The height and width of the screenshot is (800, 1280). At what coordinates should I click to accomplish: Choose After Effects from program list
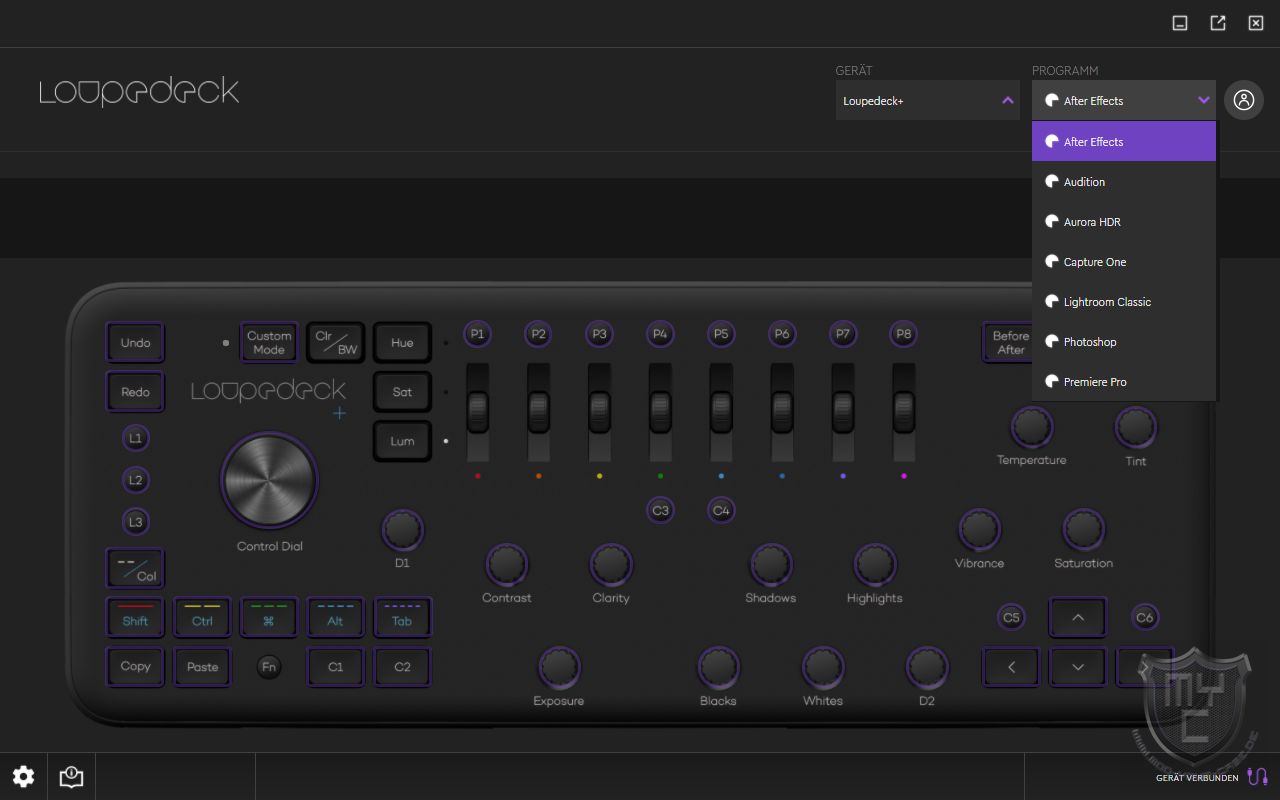[x=1124, y=141]
